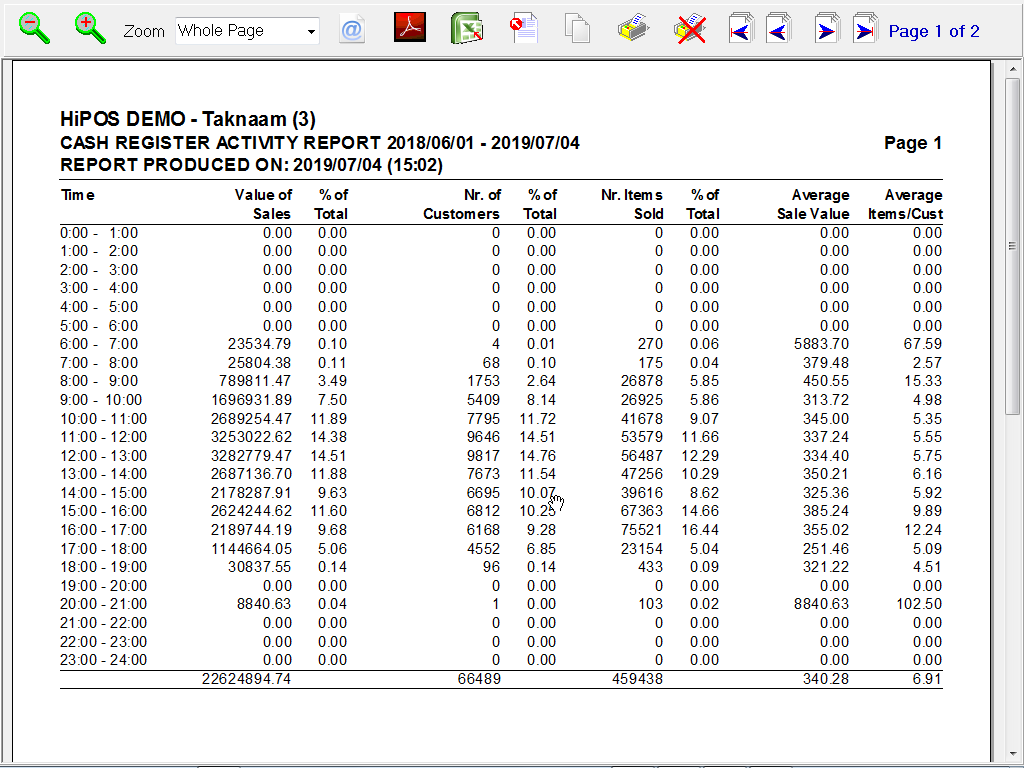Click the document icon with red circle

pos(524,28)
